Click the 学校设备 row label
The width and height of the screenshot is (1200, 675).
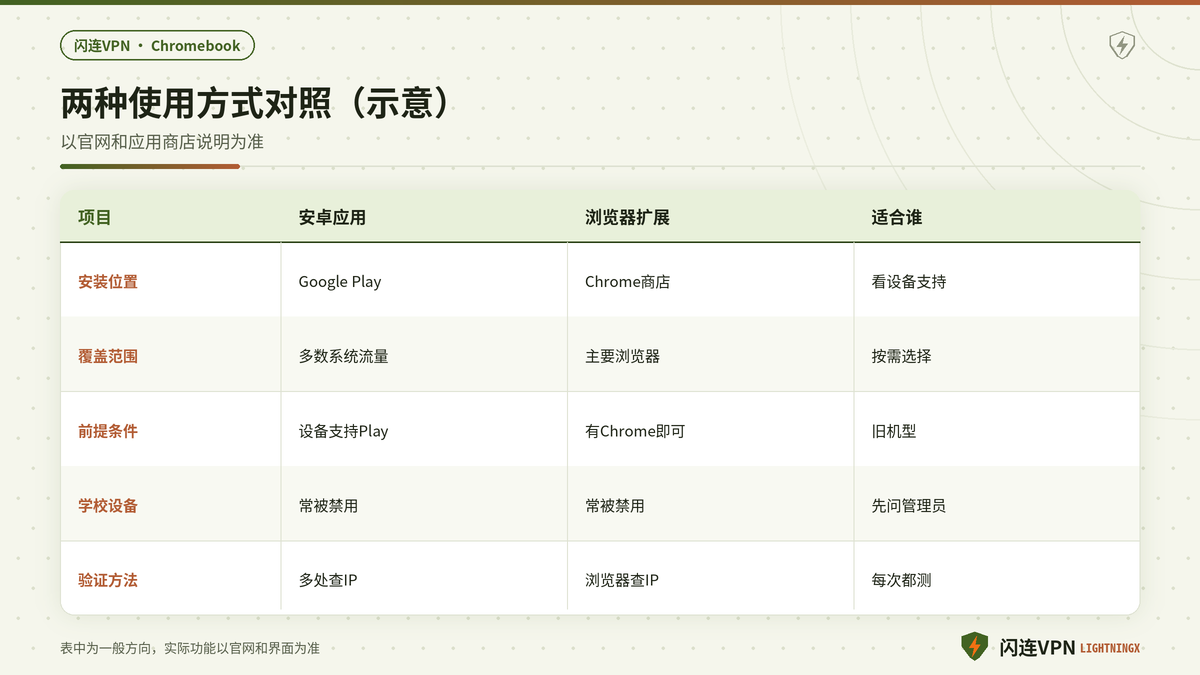point(108,506)
